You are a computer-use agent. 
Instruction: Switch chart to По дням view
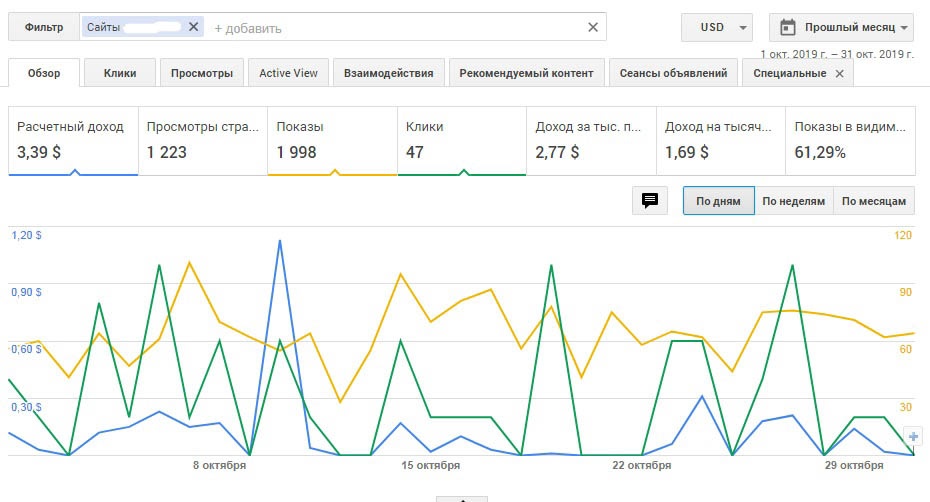[x=718, y=201]
